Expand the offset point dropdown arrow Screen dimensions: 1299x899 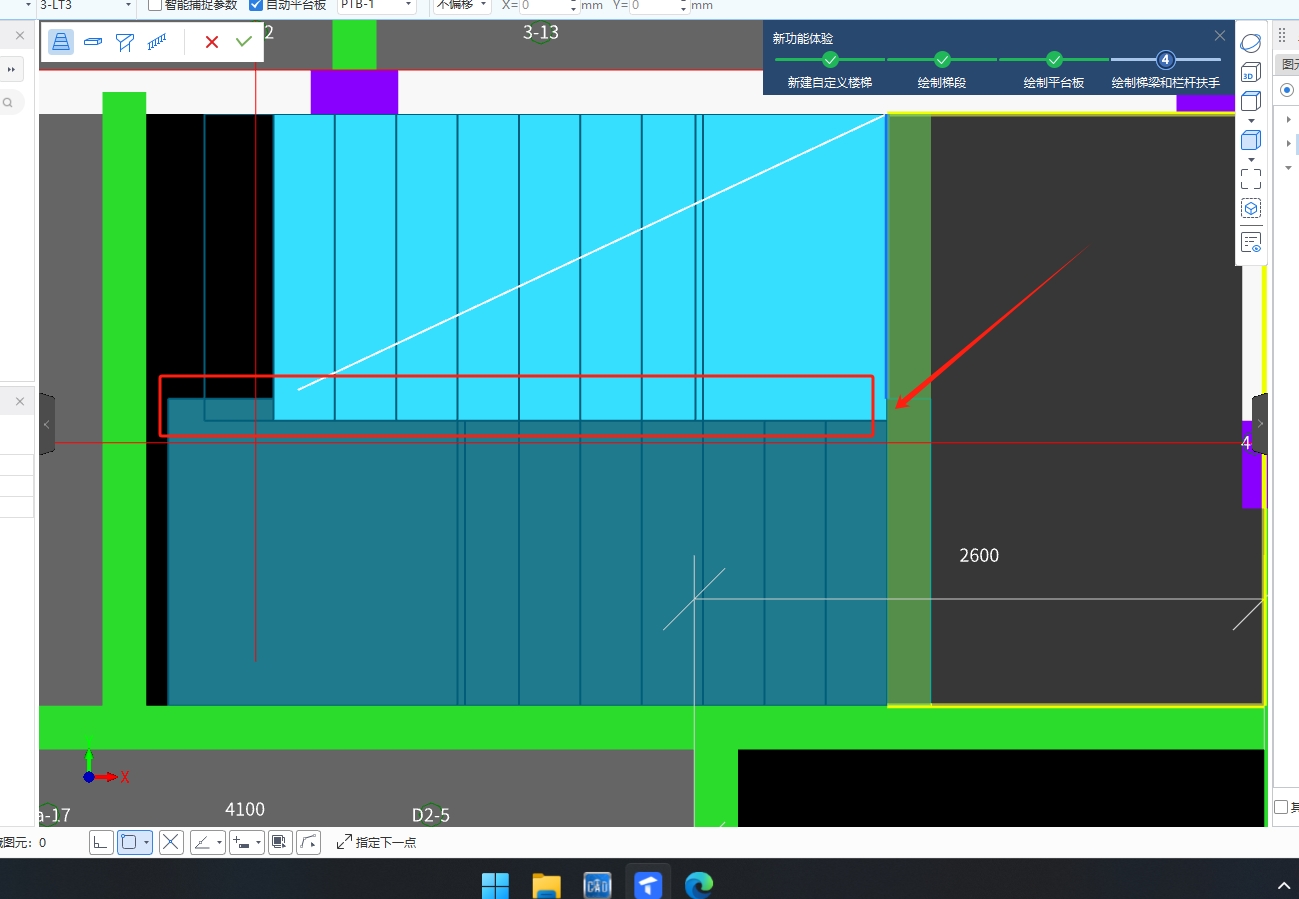[x=258, y=843]
